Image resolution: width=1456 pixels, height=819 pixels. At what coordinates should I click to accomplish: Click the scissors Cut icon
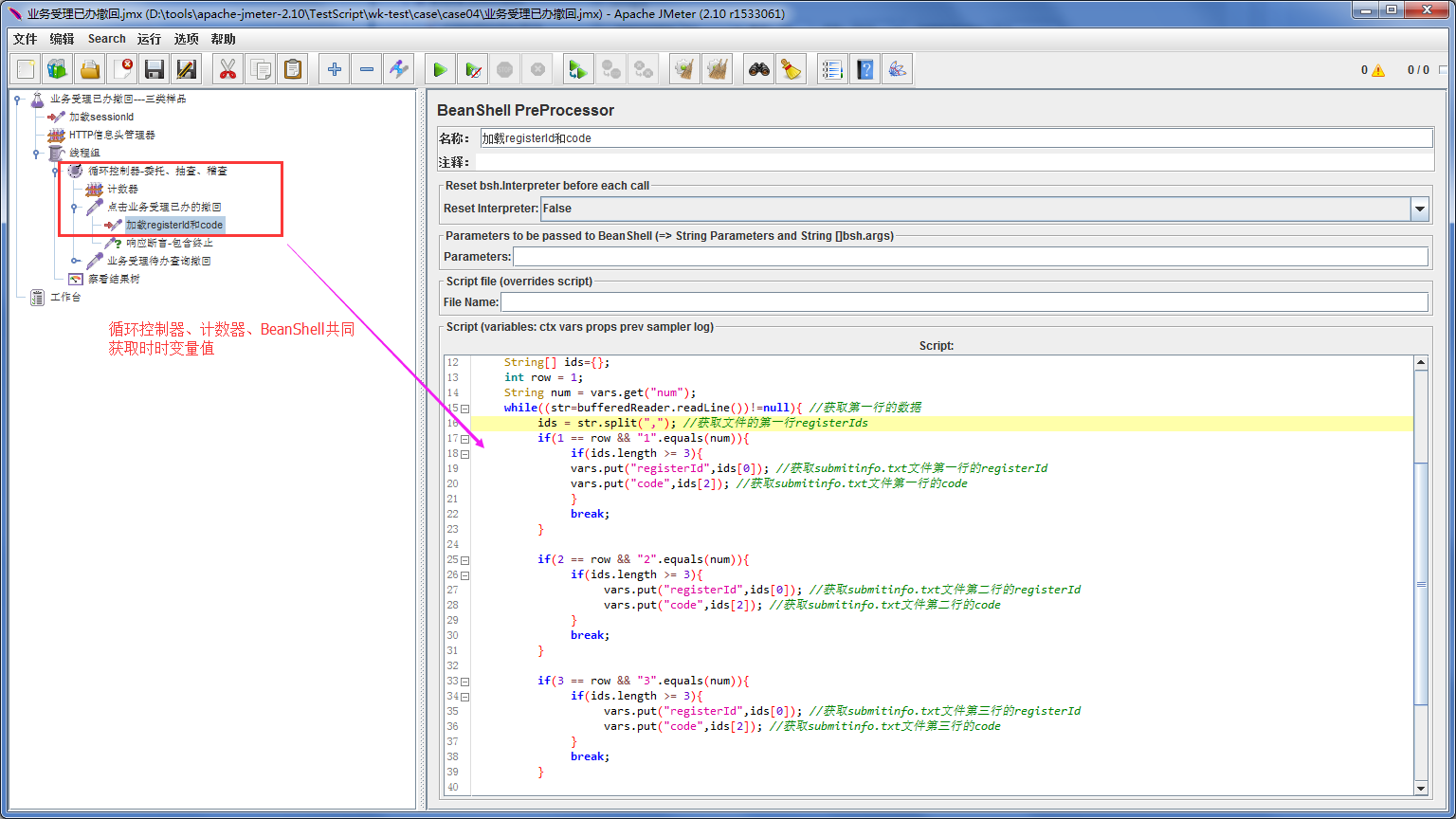227,69
